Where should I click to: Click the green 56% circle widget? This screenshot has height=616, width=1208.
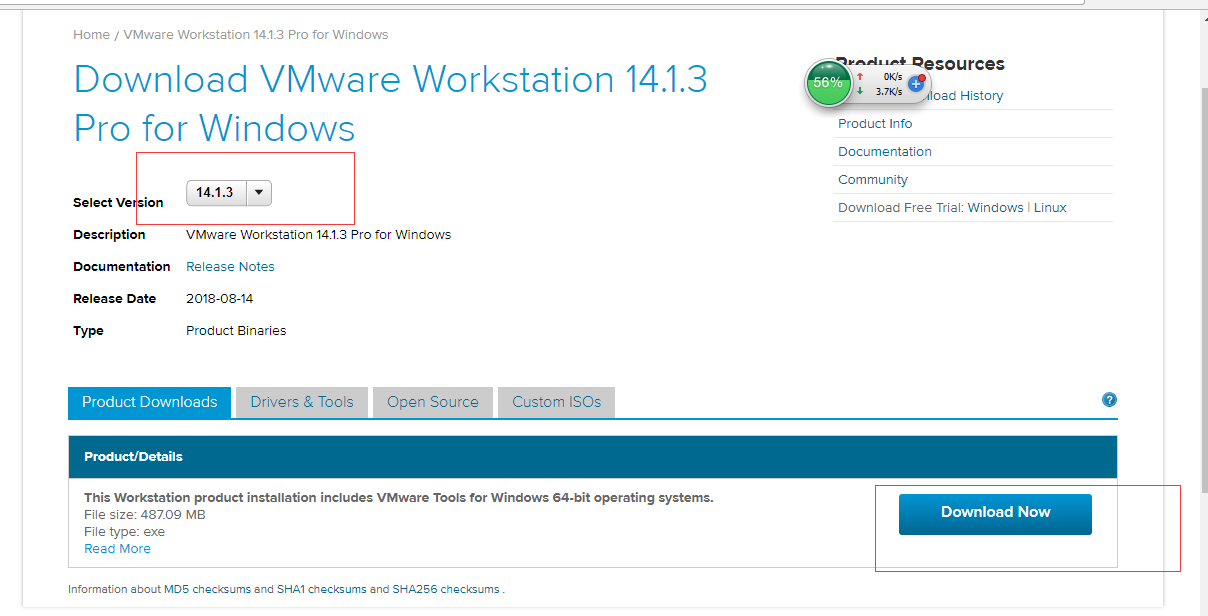point(828,83)
